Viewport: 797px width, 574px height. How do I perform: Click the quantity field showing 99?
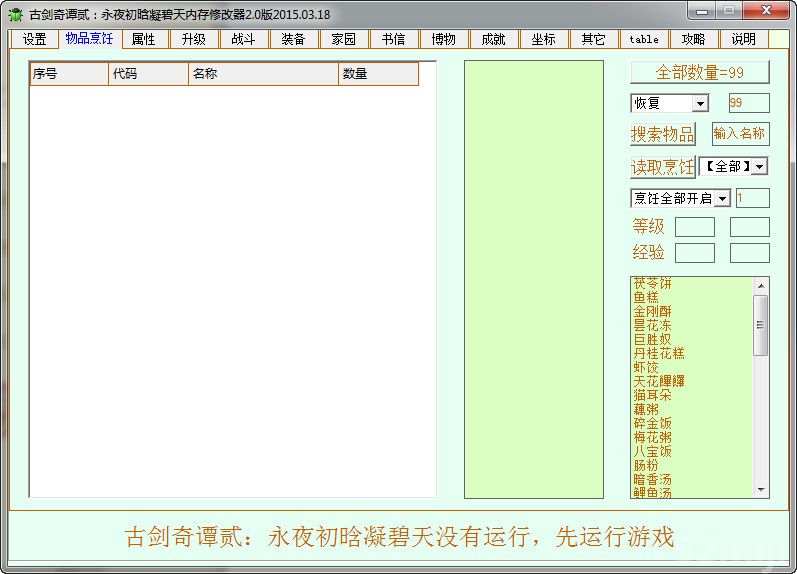tap(749, 103)
